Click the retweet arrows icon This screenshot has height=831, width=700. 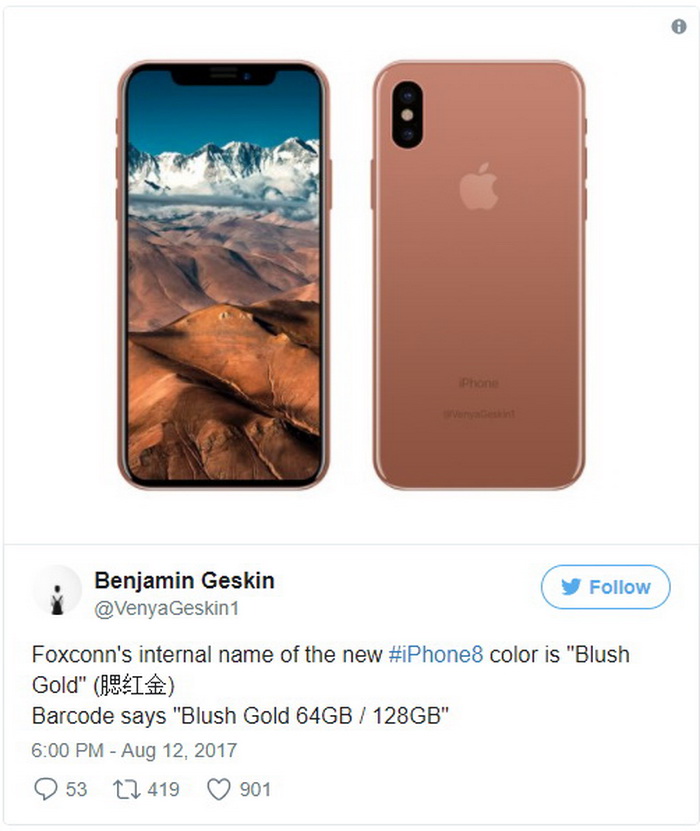pos(127,789)
